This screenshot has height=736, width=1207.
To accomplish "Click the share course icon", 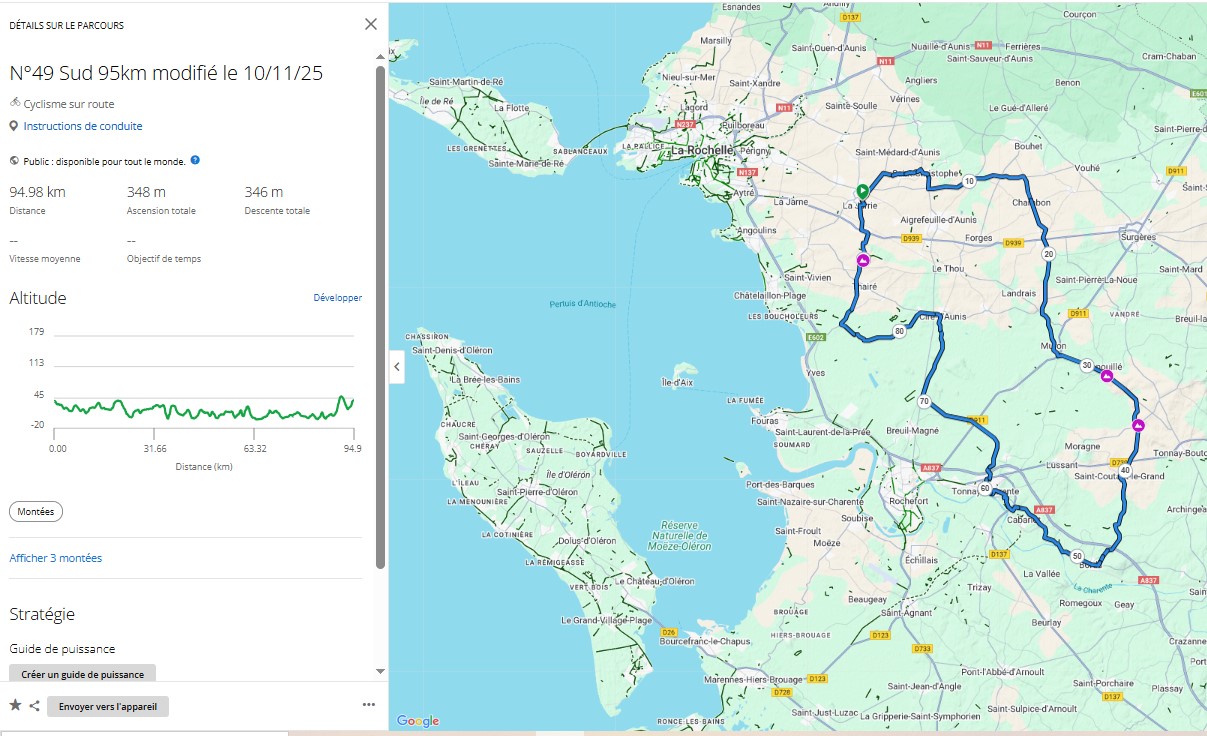I will tap(34, 706).
